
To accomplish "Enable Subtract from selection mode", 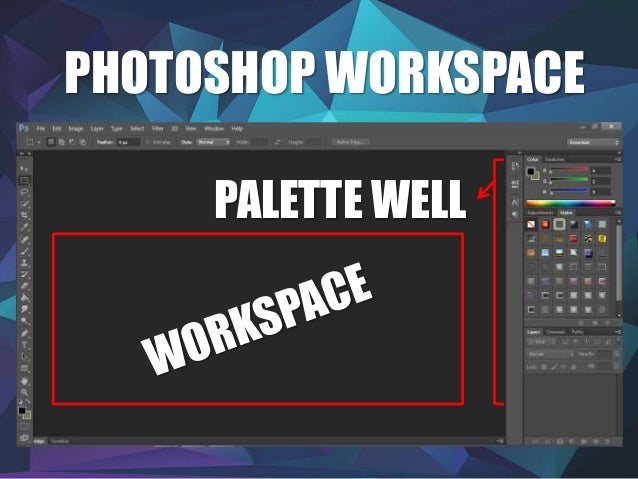I will coord(72,142).
